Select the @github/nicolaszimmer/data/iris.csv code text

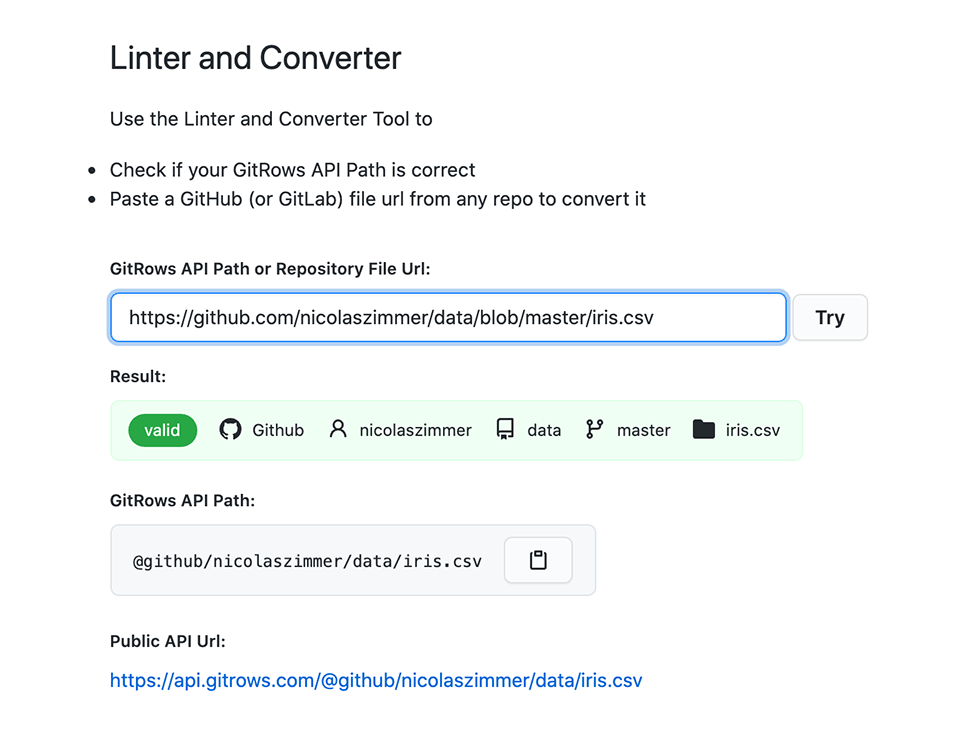307,561
